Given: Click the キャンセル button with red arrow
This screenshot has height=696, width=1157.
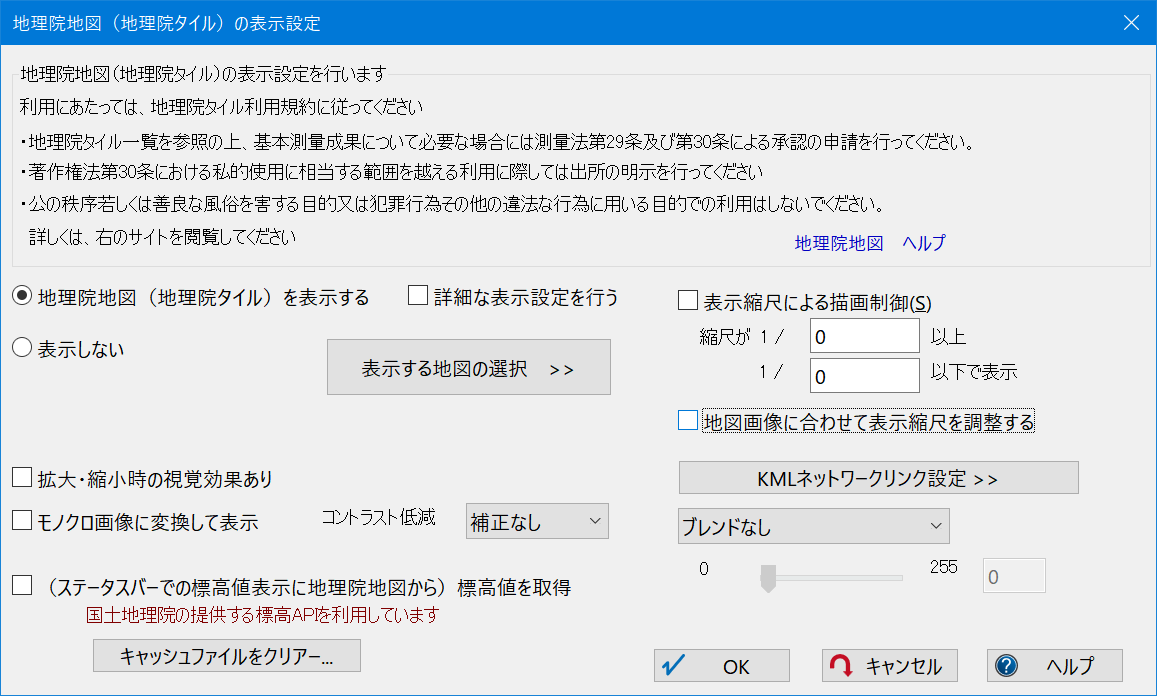Looking at the screenshot, I should (x=889, y=666).
